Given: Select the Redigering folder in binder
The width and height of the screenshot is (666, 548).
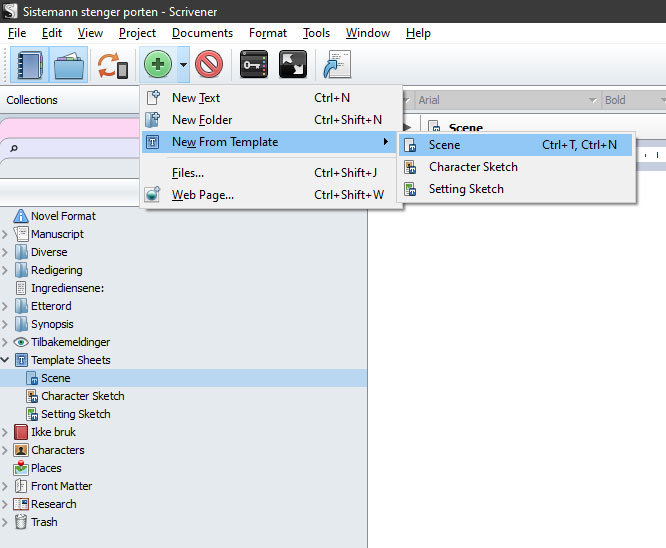Looking at the screenshot, I should click(56, 270).
